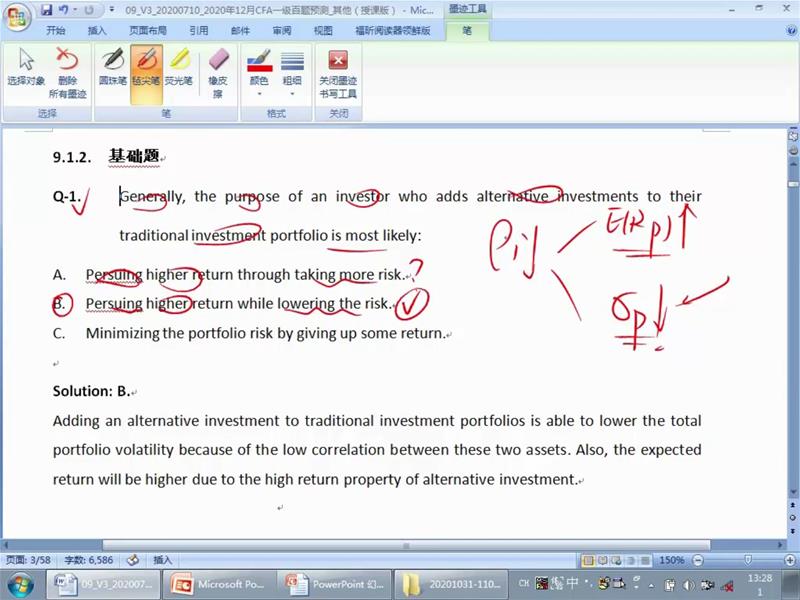Image resolution: width=800 pixels, height=600 pixels.
Task: Switch to the 页面布局 ribbon tab
Action: coord(148,31)
